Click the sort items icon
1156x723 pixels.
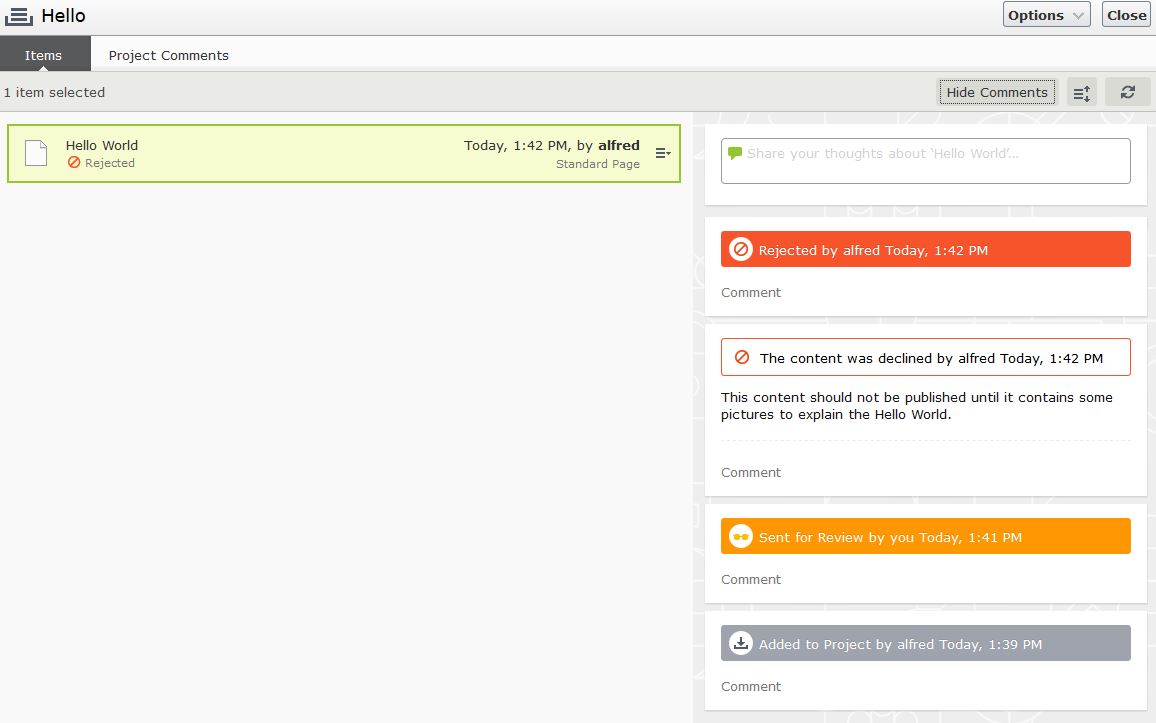pyautogui.click(x=1081, y=93)
